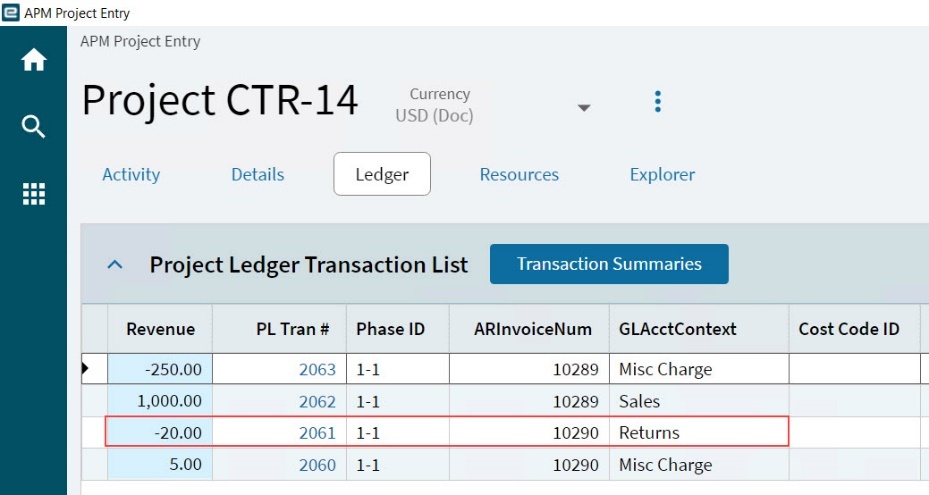The image size is (929, 495).
Task: Select the -250.00 revenue cell
Action: click(x=160, y=369)
